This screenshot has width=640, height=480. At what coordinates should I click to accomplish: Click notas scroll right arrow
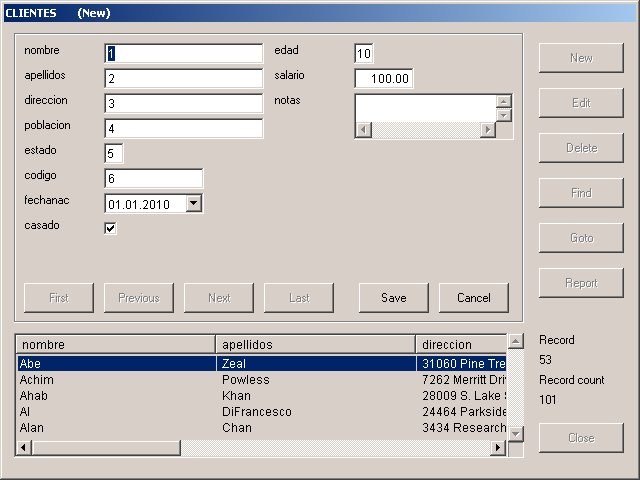click(487, 130)
